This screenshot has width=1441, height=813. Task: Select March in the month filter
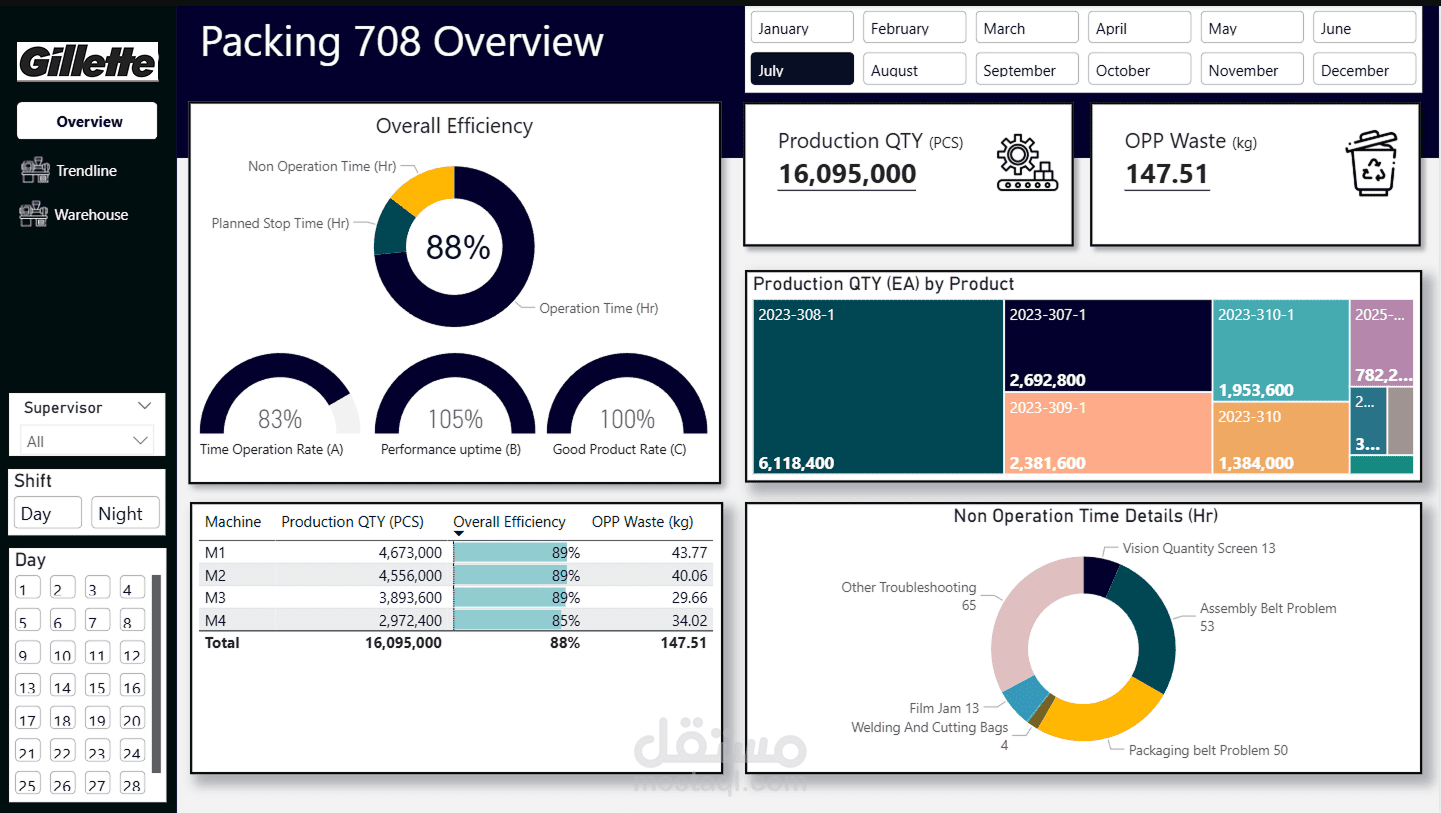[1026, 27]
